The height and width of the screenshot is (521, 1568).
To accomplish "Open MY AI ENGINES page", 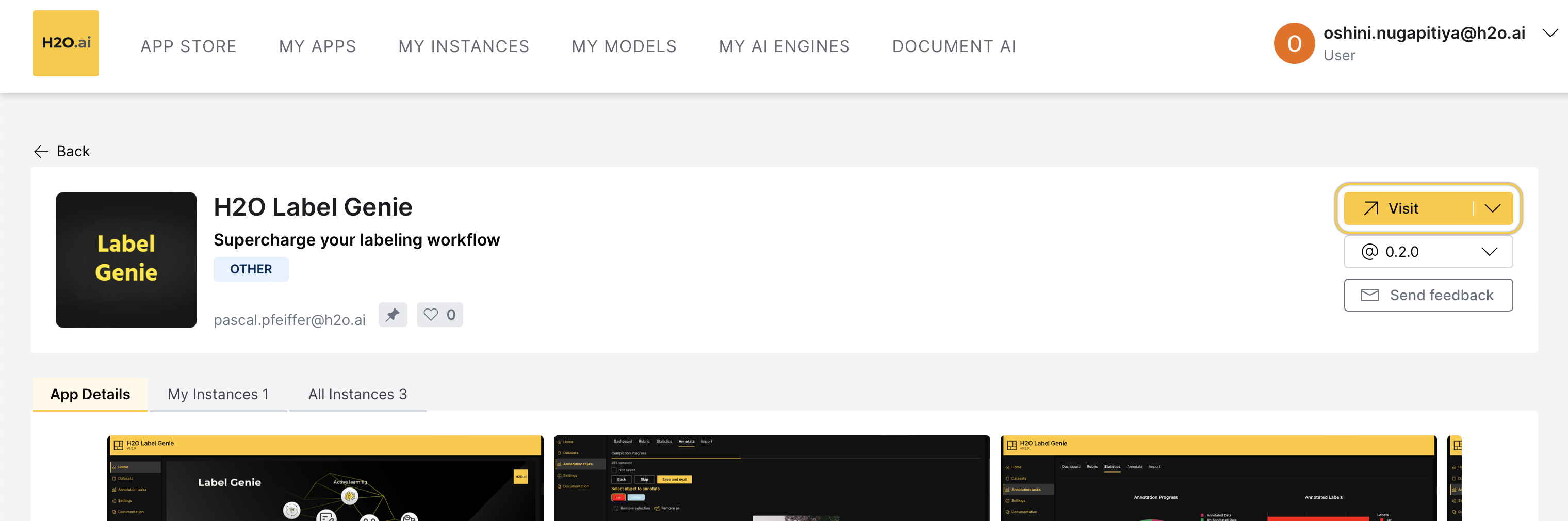I will pyautogui.click(x=783, y=46).
